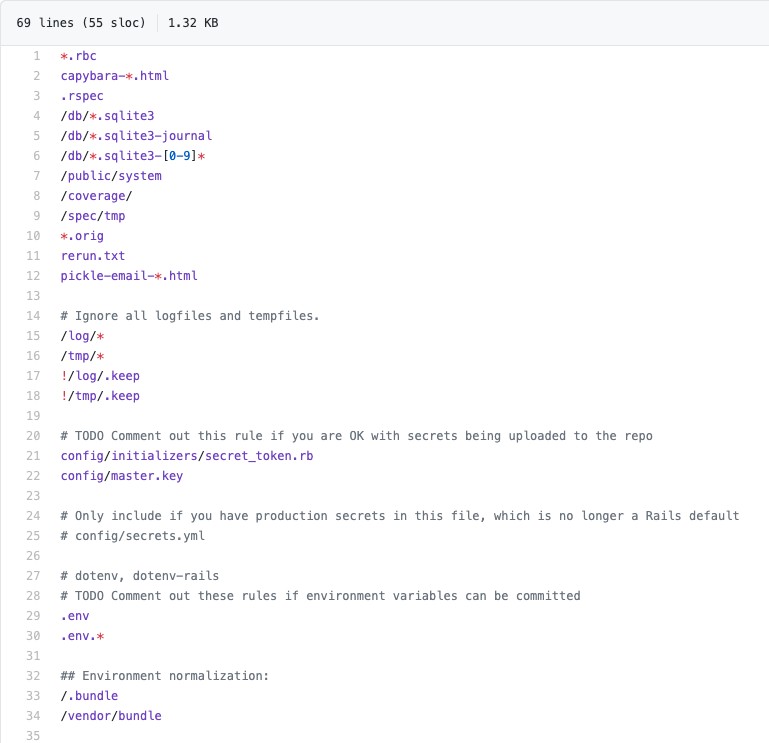Image resolution: width=769 pixels, height=743 pixels.
Task: Click the !/log/.keep rule
Action: [x=100, y=376]
